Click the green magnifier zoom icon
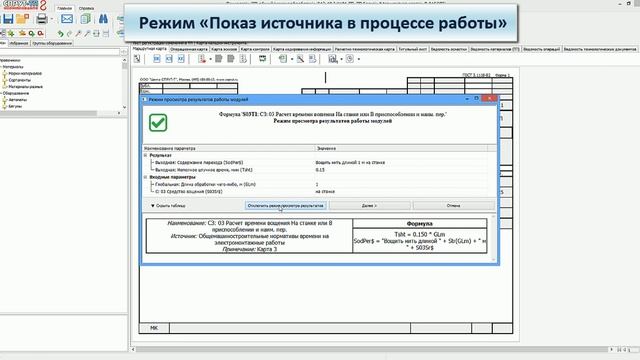The height and width of the screenshot is (360, 640). pyautogui.click(x=31, y=33)
